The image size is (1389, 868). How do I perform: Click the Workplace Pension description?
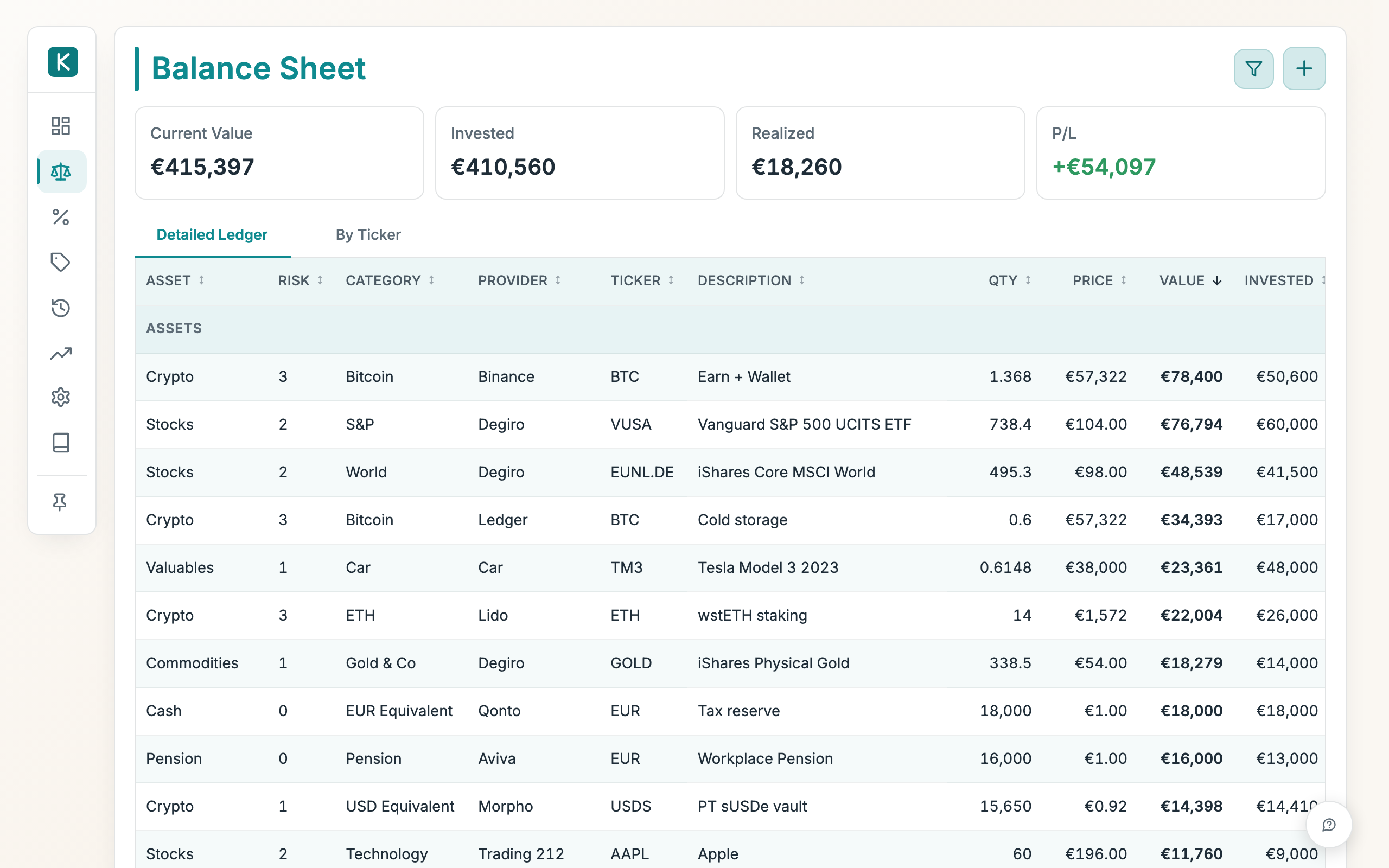pyautogui.click(x=765, y=758)
